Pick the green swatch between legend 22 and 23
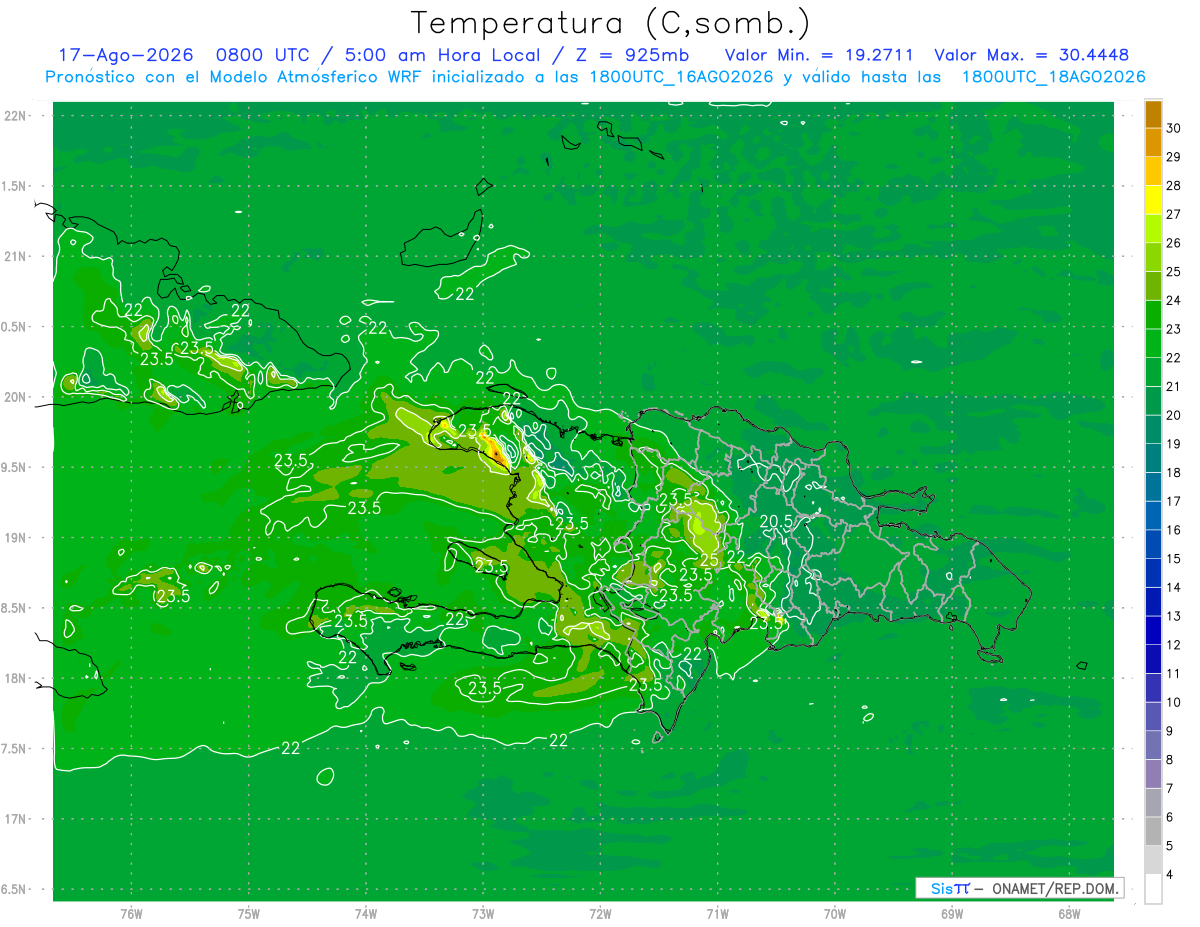This screenshot has height=927, width=1200. coord(1153,343)
